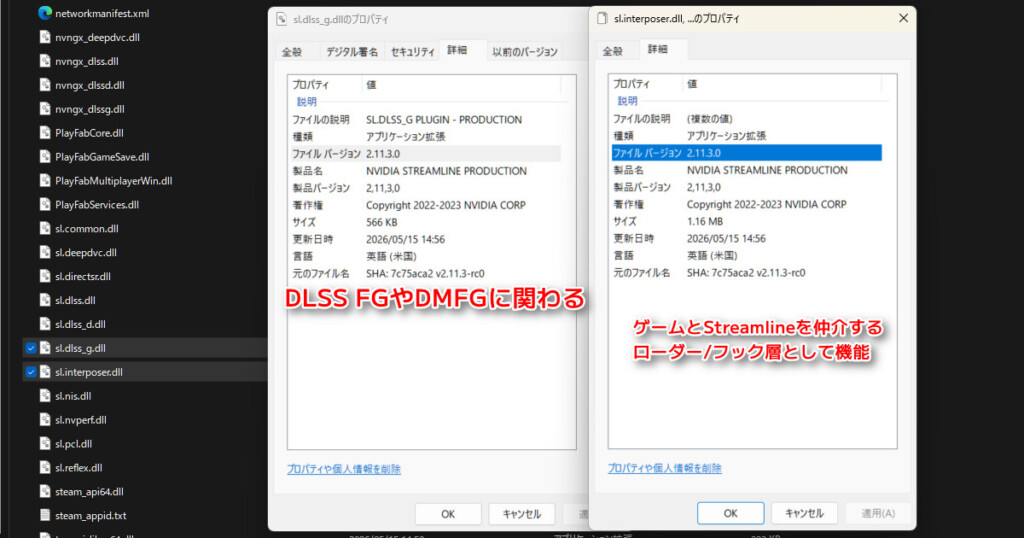Click プロパティや個人情報を削除 link in sl.interposer.dll dialog

665,468
